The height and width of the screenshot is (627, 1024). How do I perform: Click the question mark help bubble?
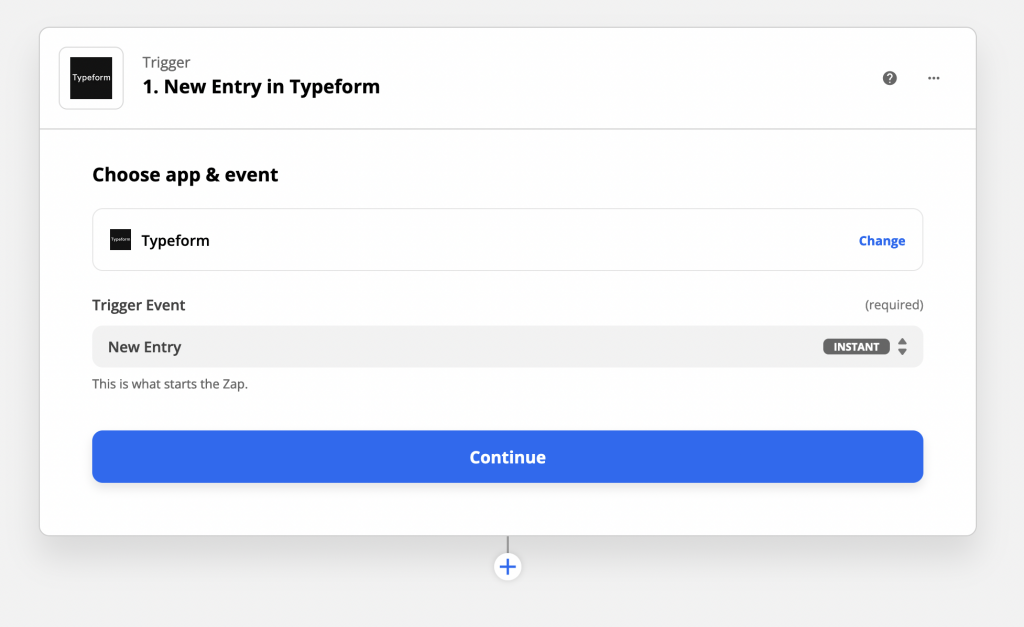pyautogui.click(x=889, y=77)
